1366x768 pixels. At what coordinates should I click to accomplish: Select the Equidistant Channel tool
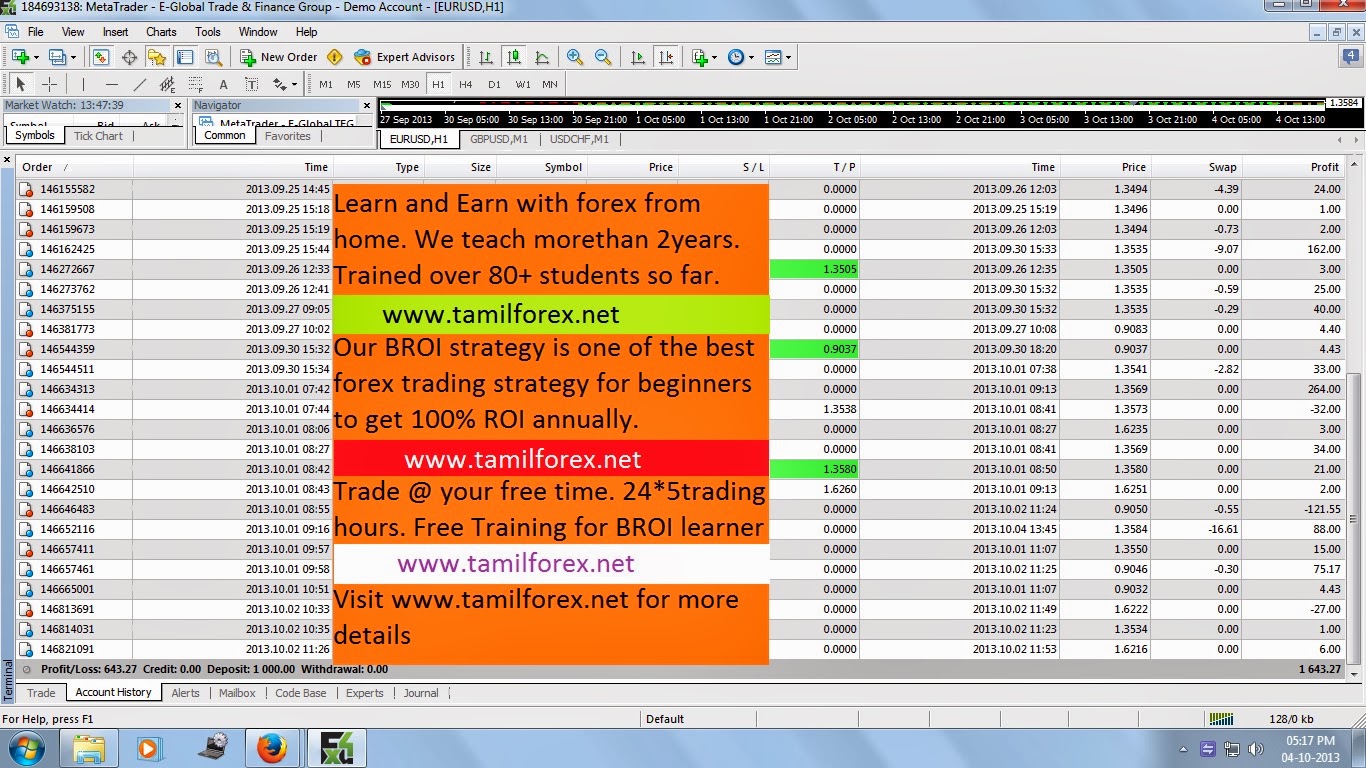[168, 85]
